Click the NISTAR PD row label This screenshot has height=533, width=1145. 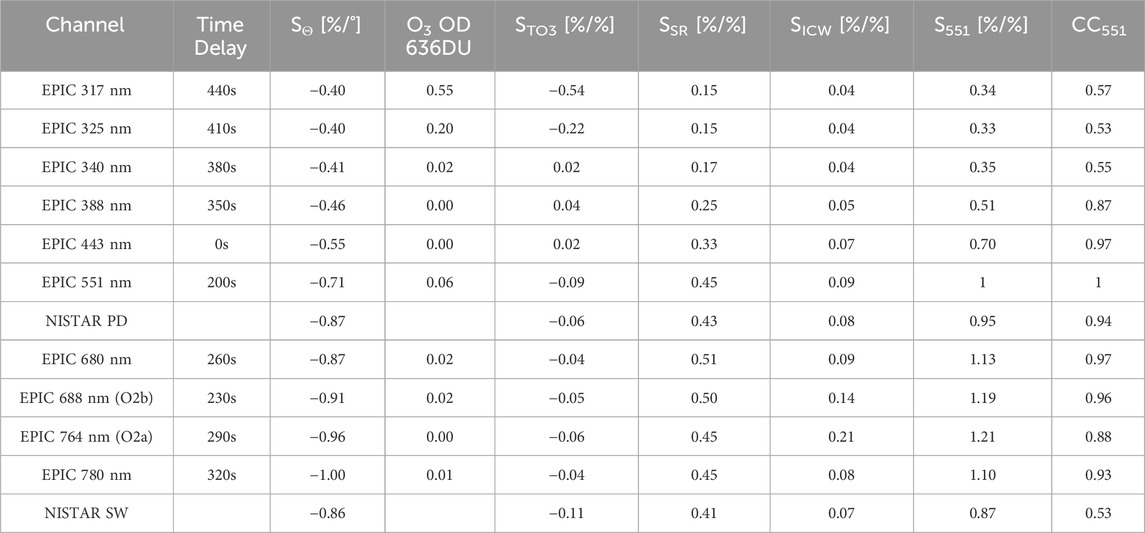(x=86, y=321)
